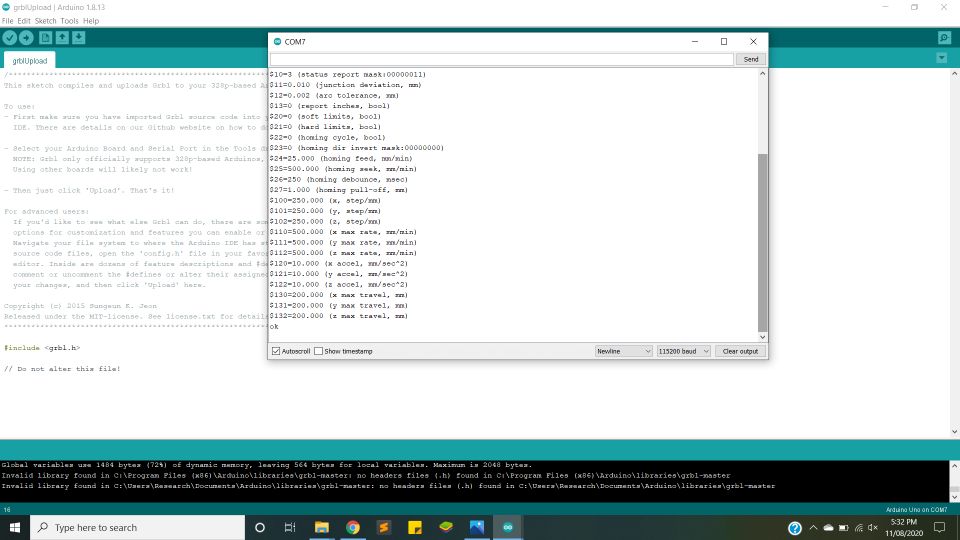Click the battery tray icon
The image size is (960, 540).
844,528
